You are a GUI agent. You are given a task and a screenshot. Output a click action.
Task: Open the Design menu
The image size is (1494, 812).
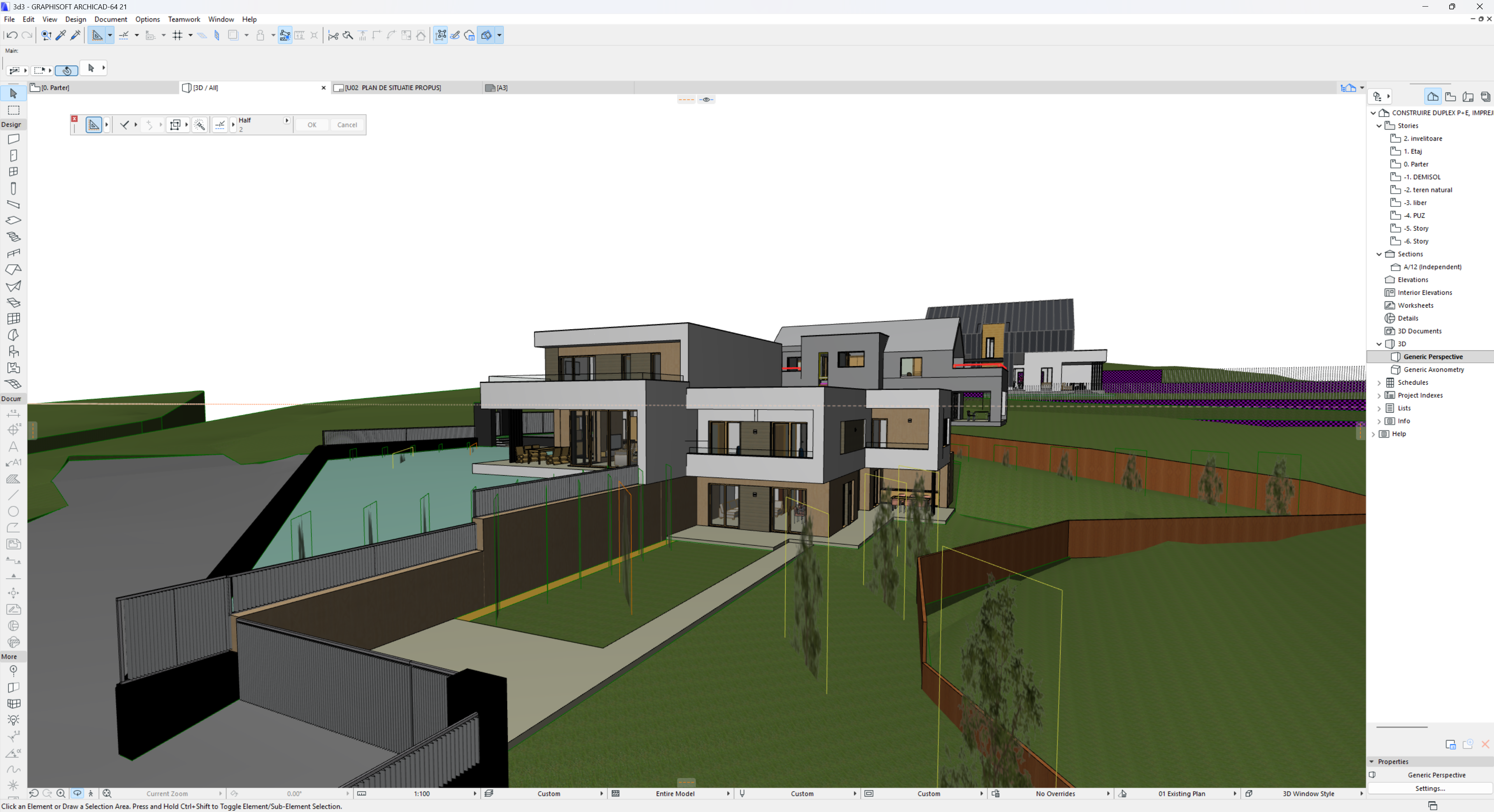coord(75,19)
